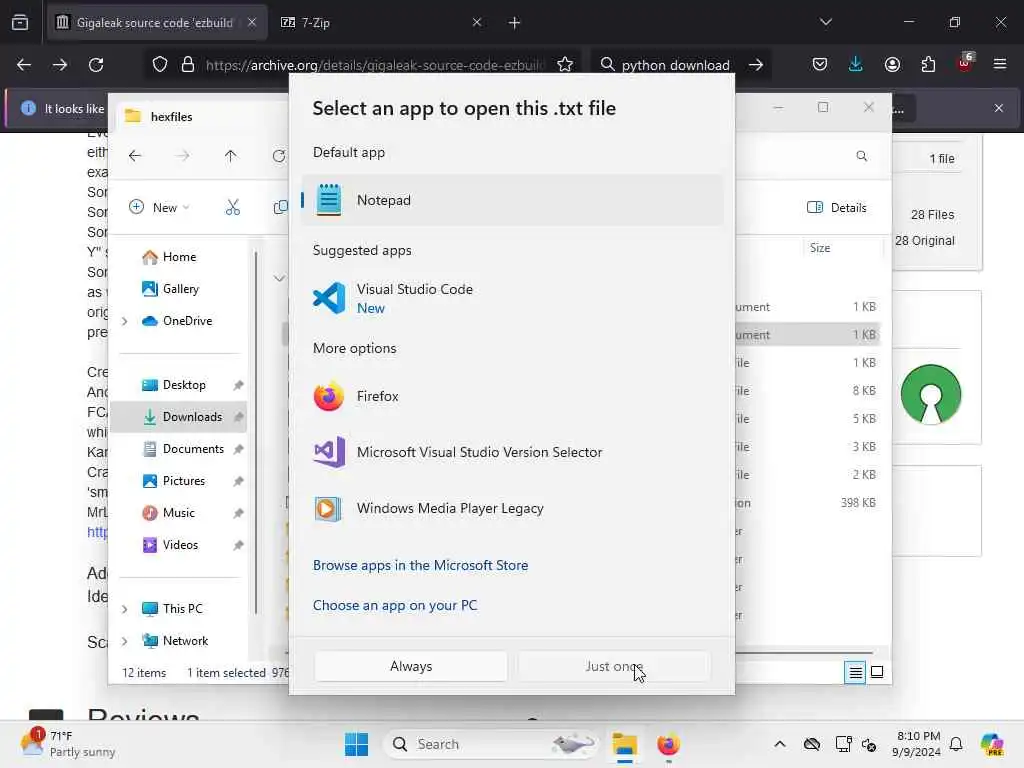
Task: Open the weather widget showing 71°F
Action: pos(68,744)
